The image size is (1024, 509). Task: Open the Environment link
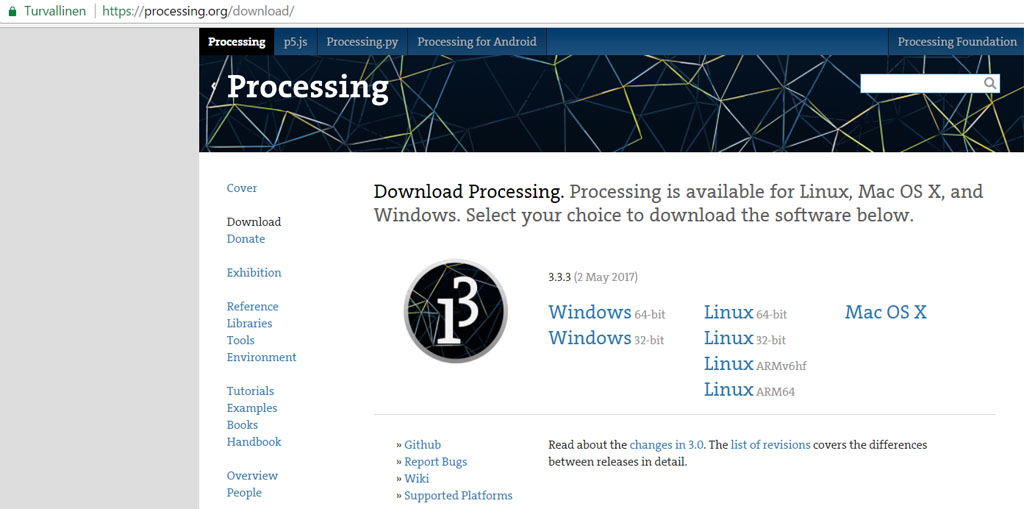point(261,357)
